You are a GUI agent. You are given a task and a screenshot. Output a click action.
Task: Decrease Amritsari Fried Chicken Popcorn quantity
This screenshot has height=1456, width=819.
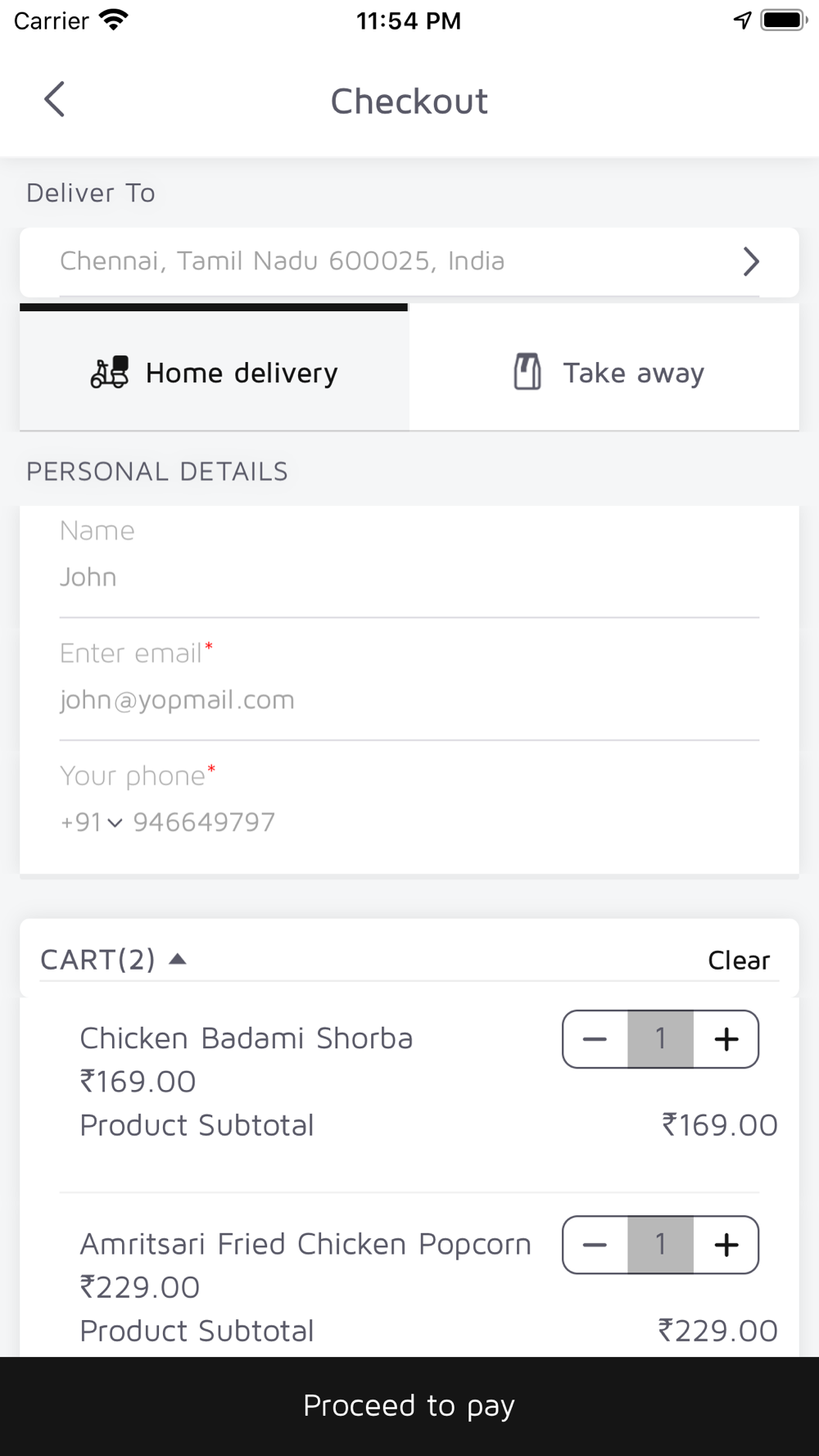point(595,1245)
